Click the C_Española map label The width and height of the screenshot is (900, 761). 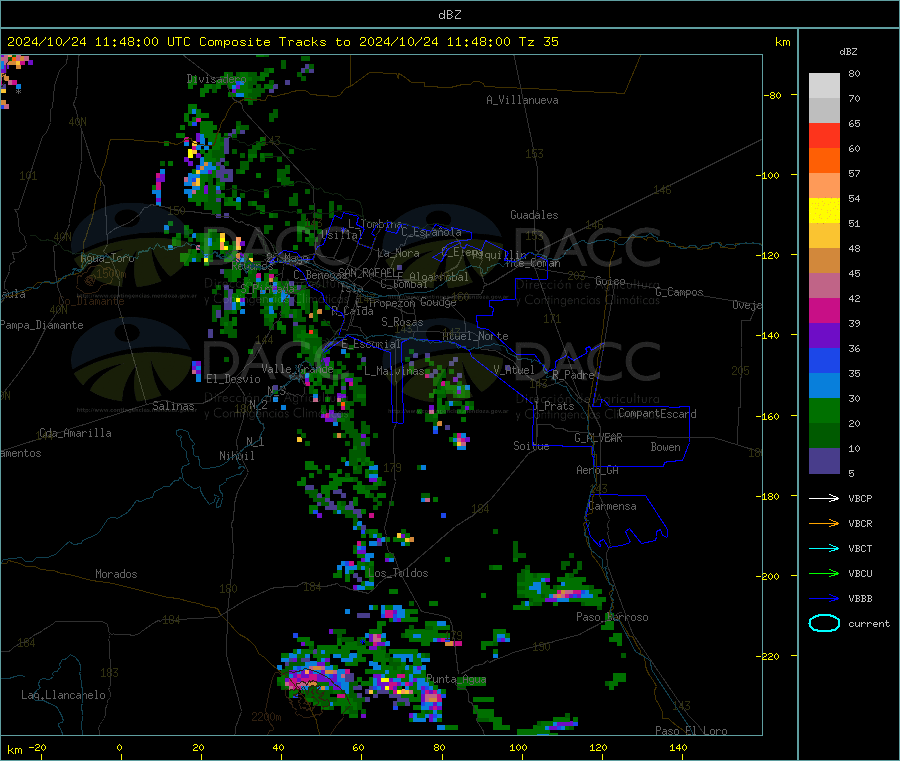point(431,232)
